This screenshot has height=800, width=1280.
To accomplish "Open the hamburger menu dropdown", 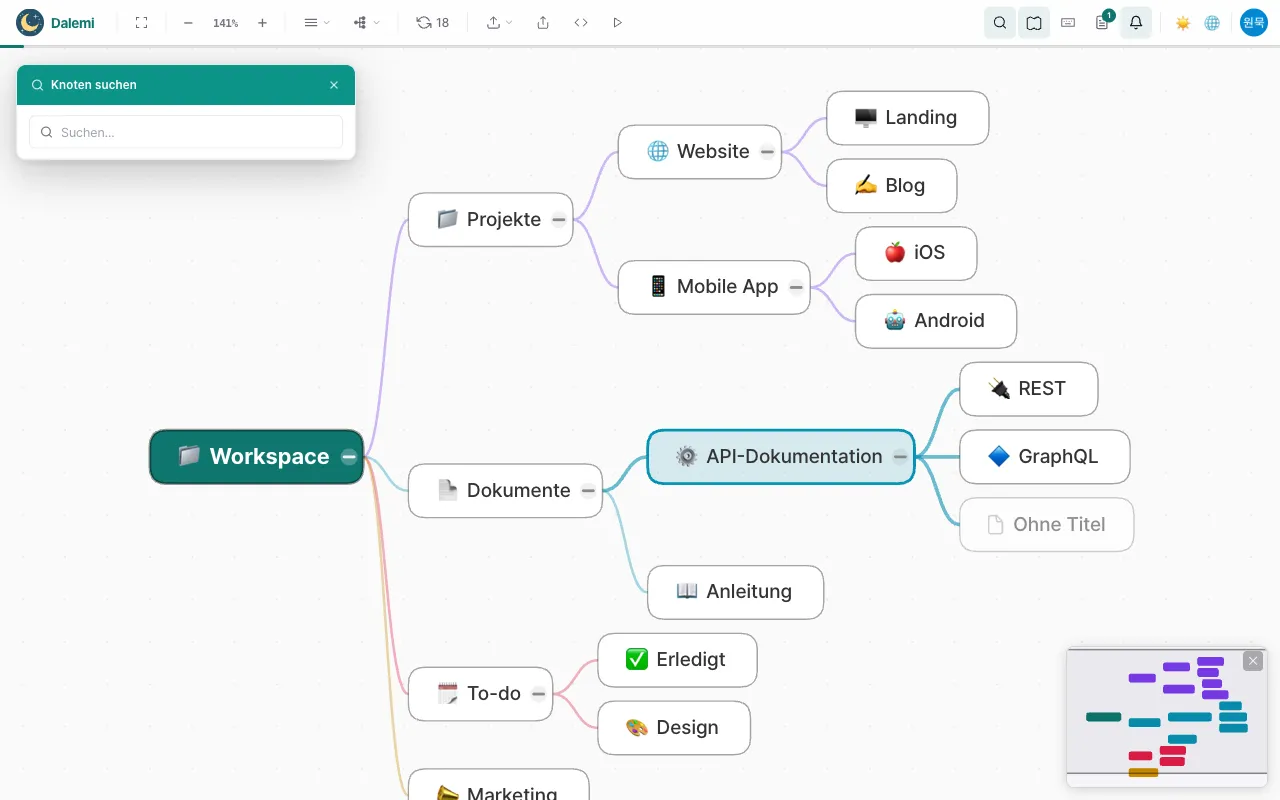I will pos(316,22).
